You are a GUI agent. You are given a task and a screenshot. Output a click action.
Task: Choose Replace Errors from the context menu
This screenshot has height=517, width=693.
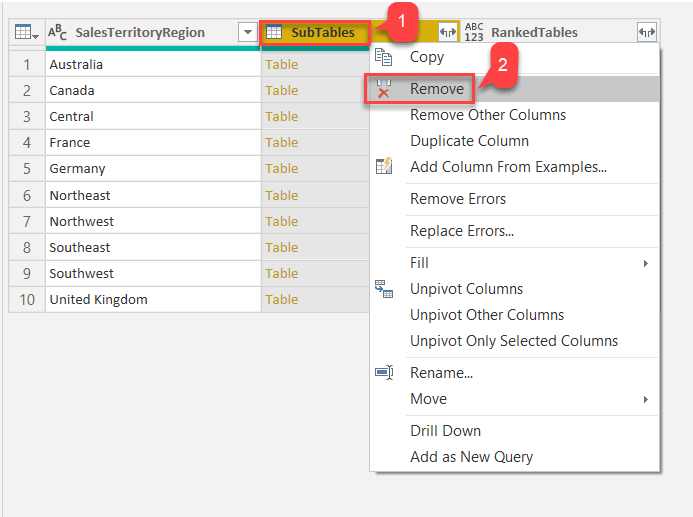[x=462, y=231]
